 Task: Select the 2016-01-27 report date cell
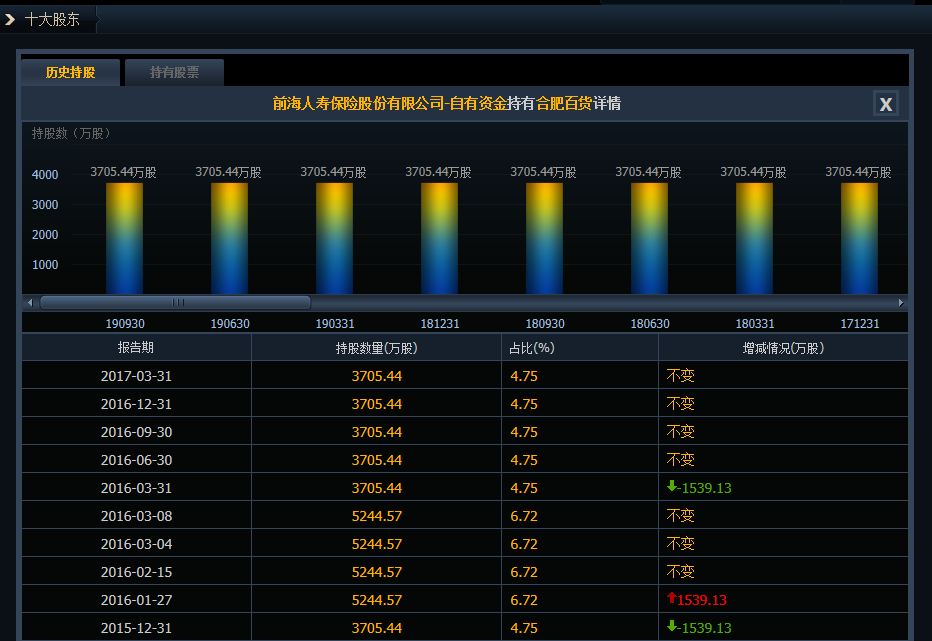pos(136,599)
